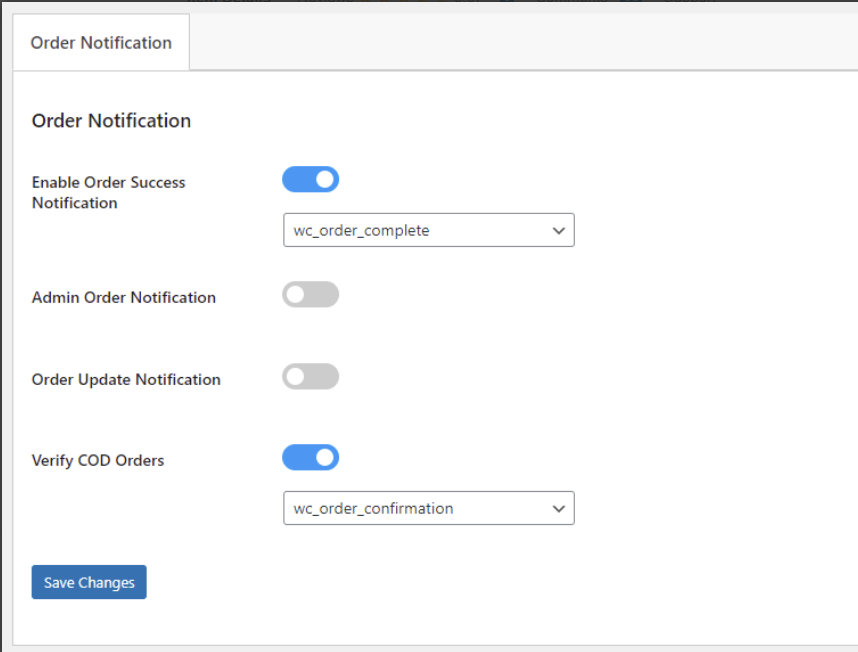This screenshot has width=858, height=652.
Task: Open the wc_order_complete template dropdown
Action: 428,231
